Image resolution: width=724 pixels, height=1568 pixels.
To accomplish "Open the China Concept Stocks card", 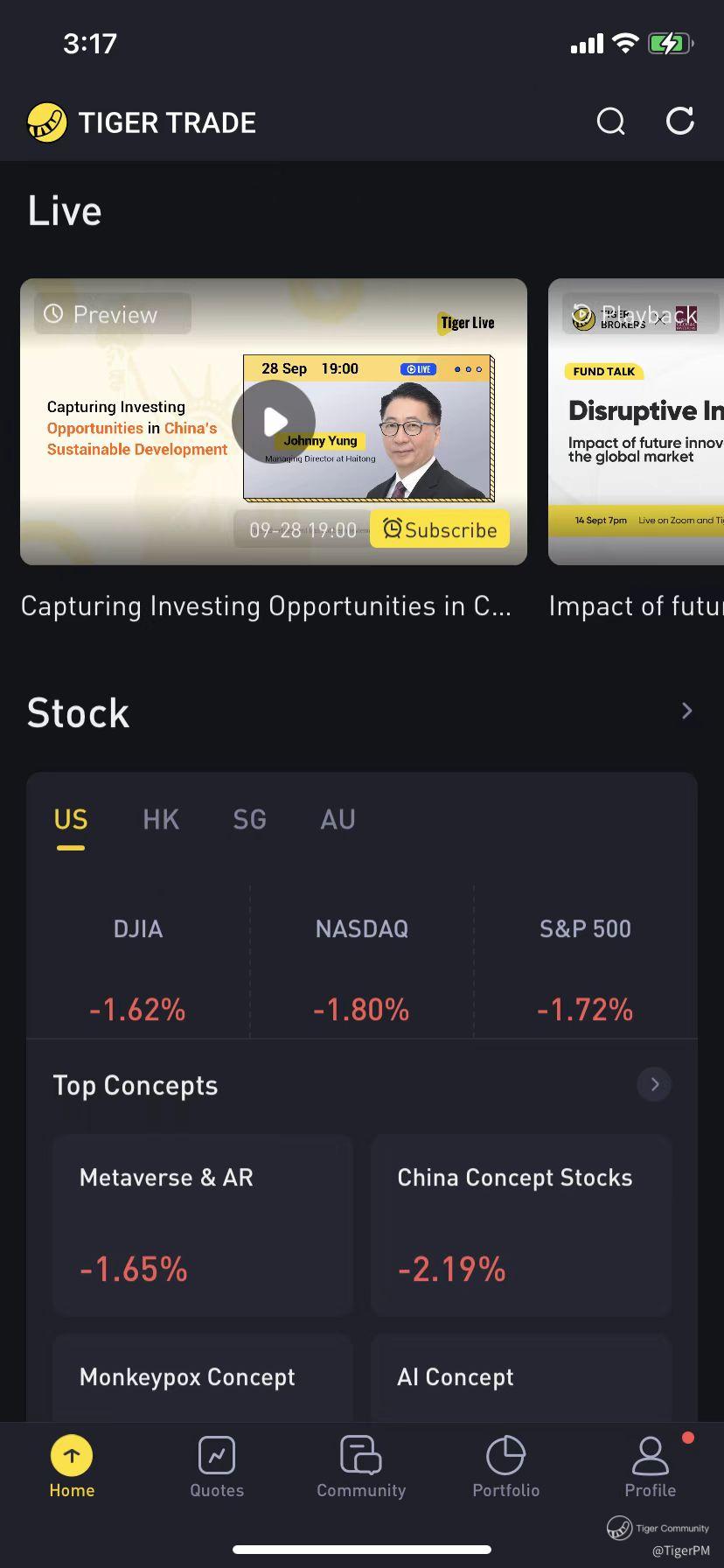I will tap(521, 1224).
